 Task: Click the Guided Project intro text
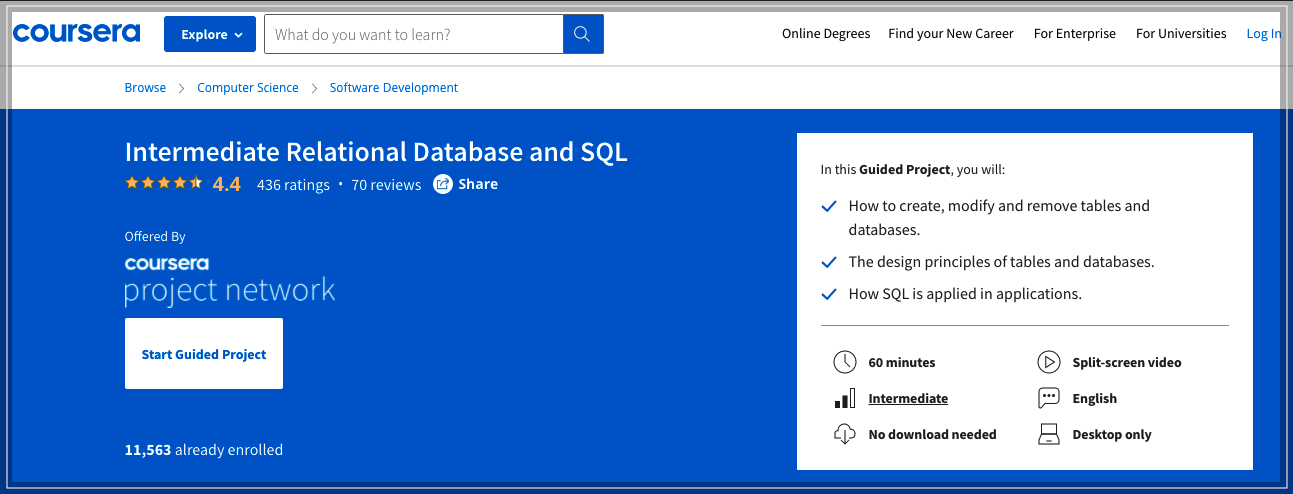pyautogui.click(x=912, y=169)
